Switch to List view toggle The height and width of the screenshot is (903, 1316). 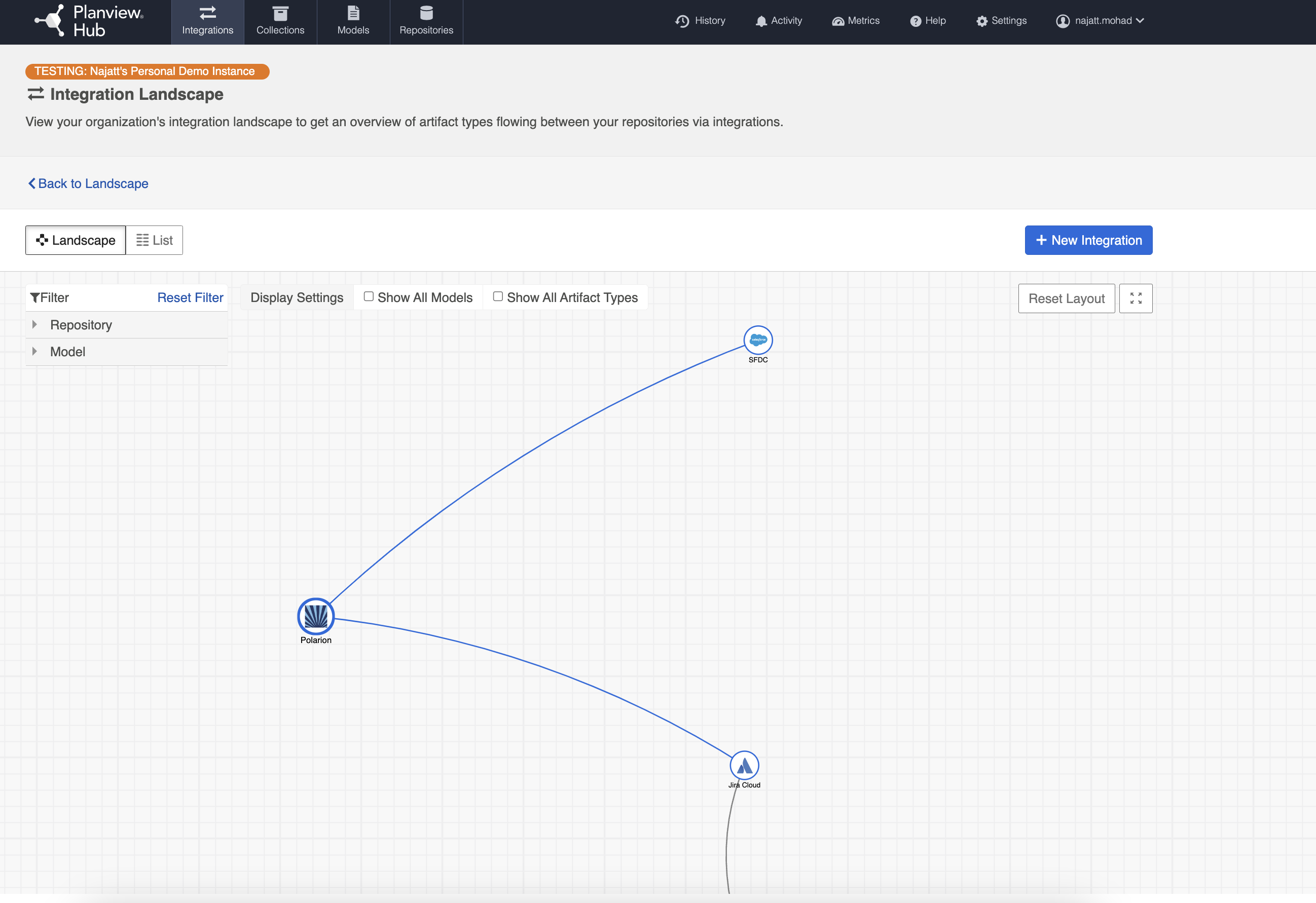pos(154,240)
